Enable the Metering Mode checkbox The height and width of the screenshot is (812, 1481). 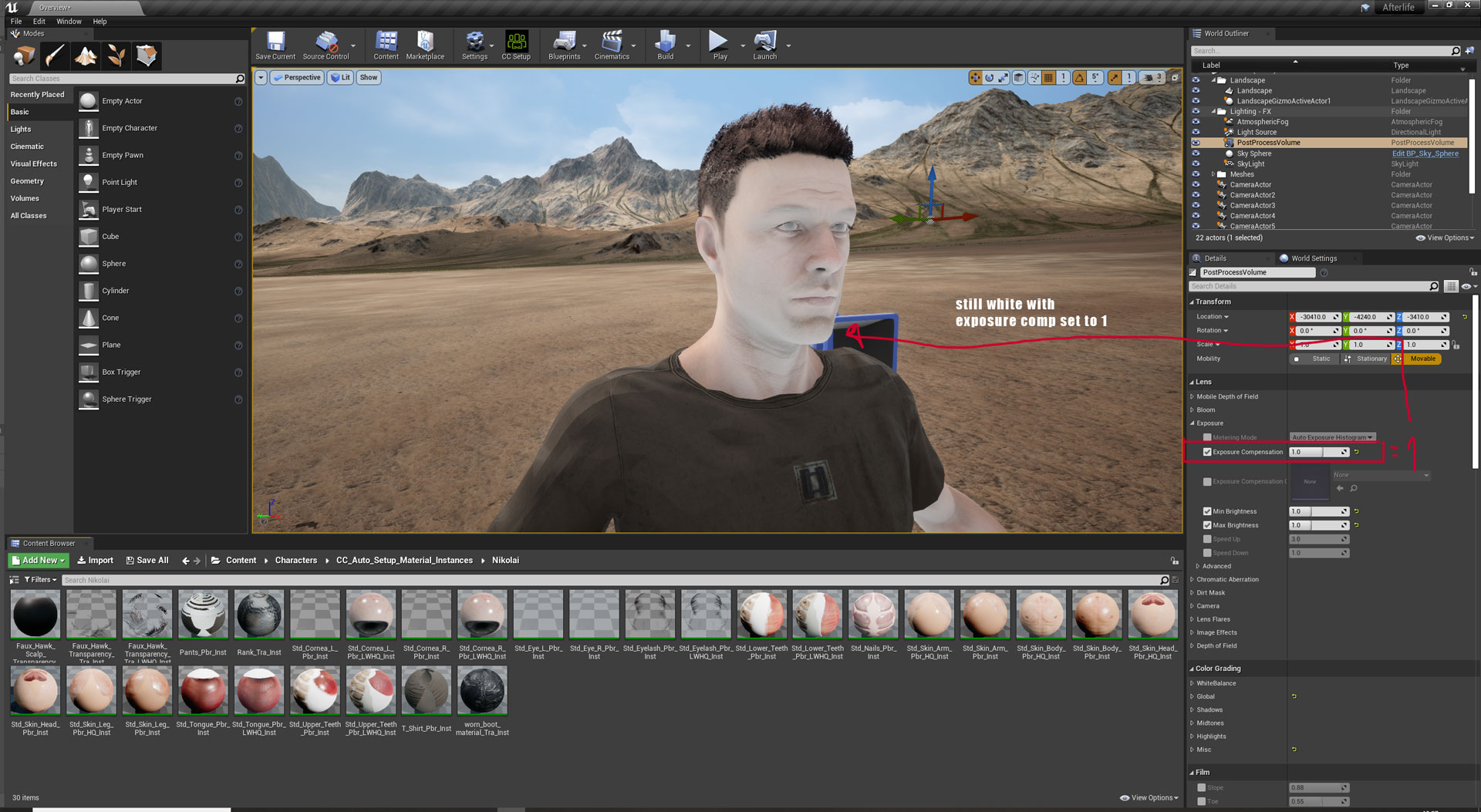point(1207,437)
